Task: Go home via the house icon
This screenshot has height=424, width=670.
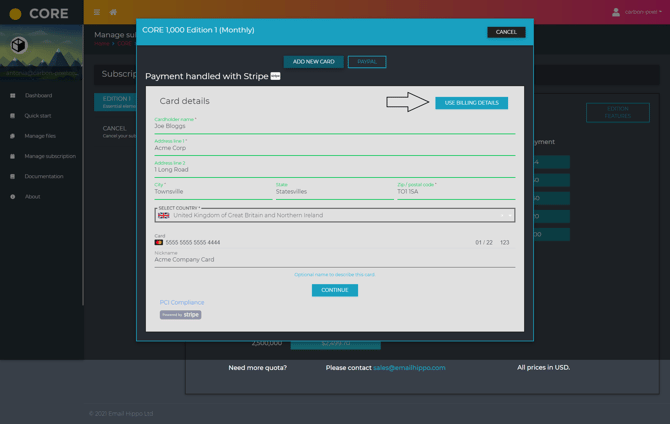Action: point(113,12)
